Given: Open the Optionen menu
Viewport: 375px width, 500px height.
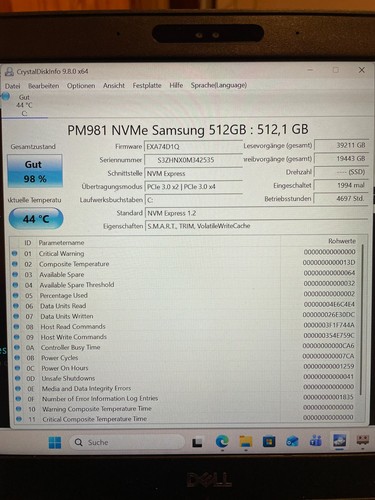Looking at the screenshot, I should (x=81, y=86).
